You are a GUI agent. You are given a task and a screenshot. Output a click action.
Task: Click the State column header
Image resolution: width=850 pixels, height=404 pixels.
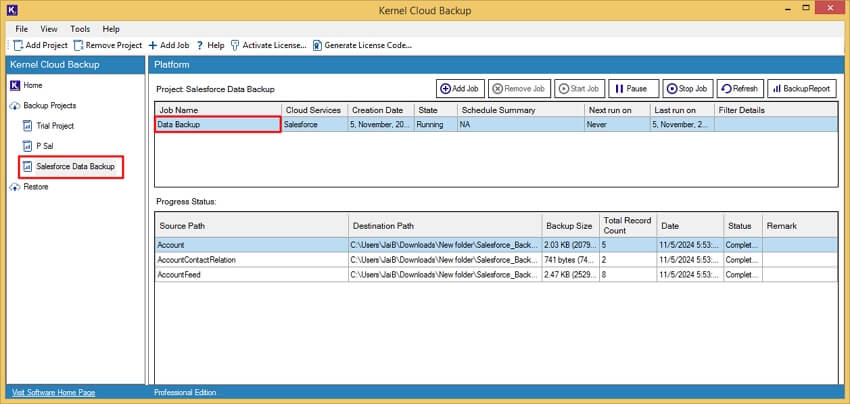click(x=436, y=110)
